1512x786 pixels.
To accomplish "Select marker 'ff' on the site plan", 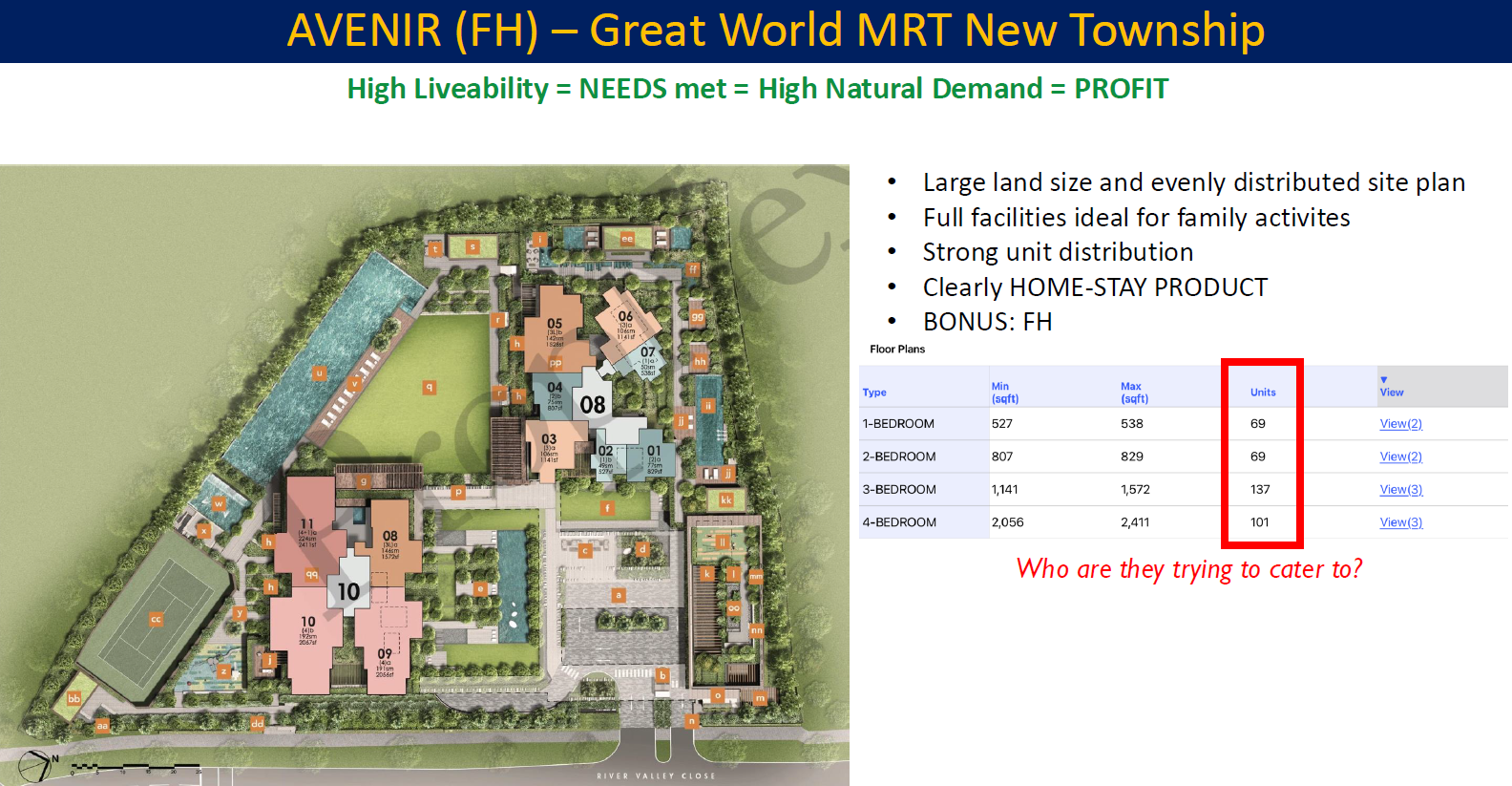I will pos(693,269).
